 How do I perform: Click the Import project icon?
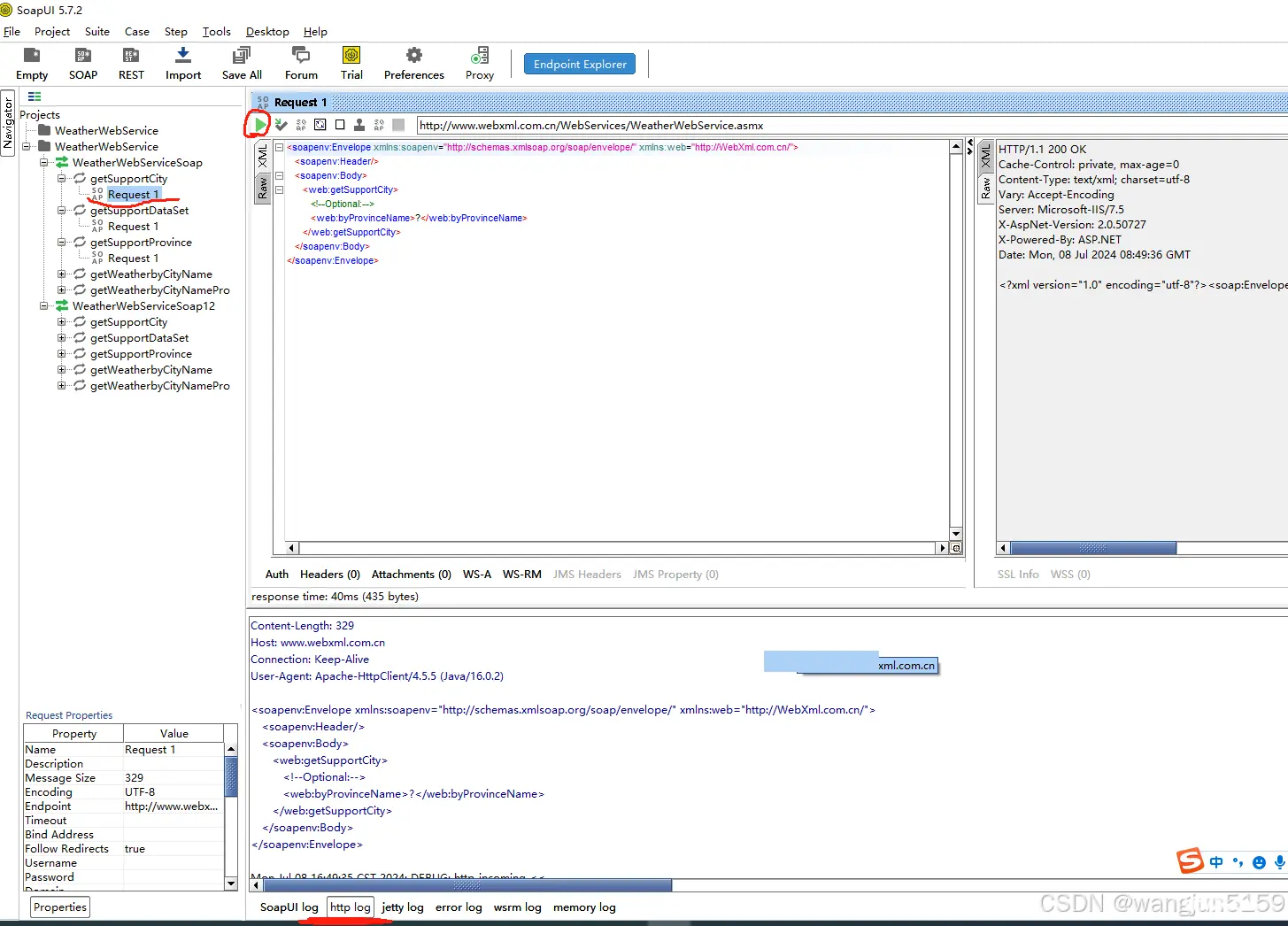pos(183,64)
